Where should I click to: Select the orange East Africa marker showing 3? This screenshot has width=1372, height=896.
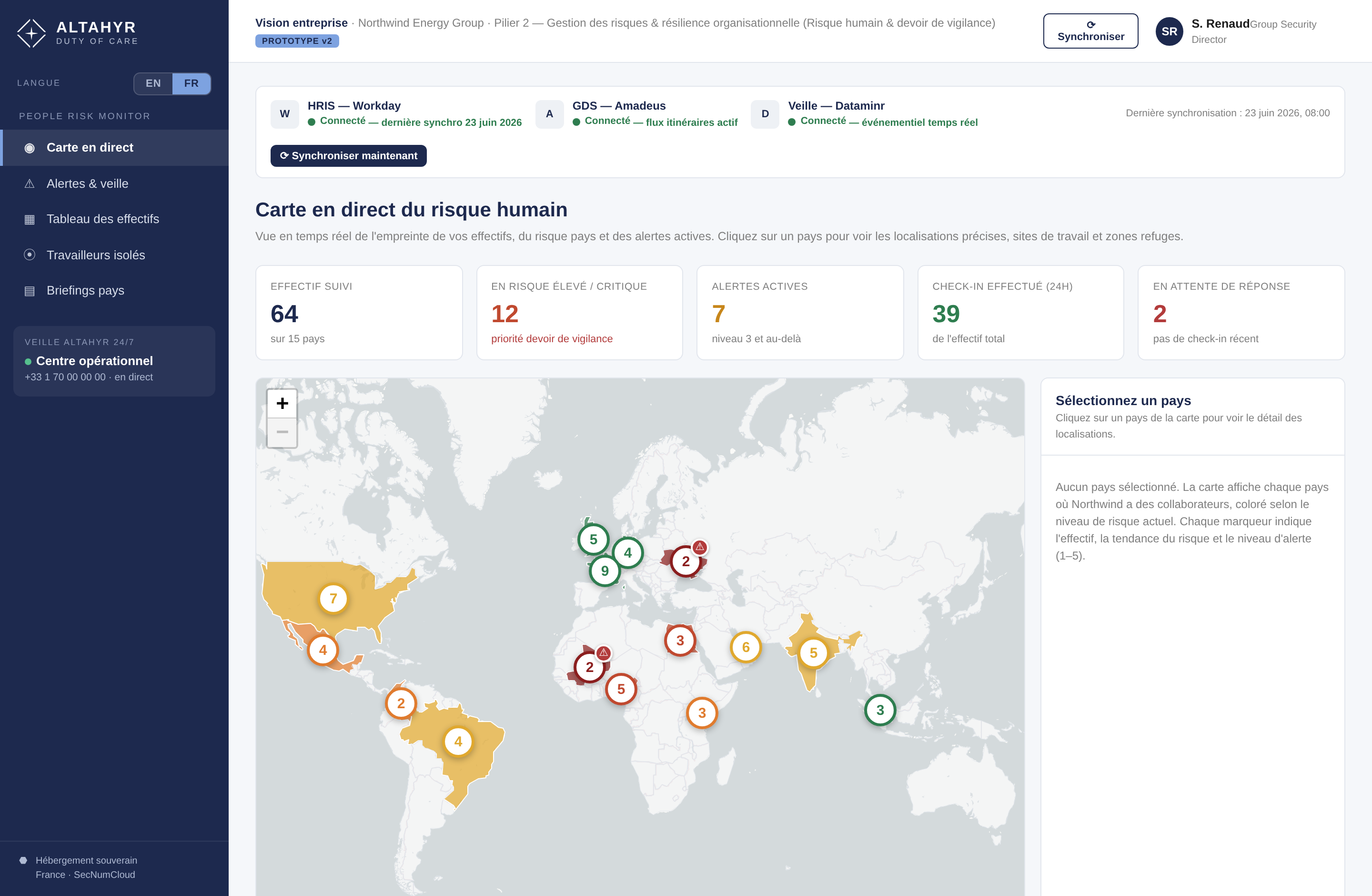pyautogui.click(x=702, y=713)
